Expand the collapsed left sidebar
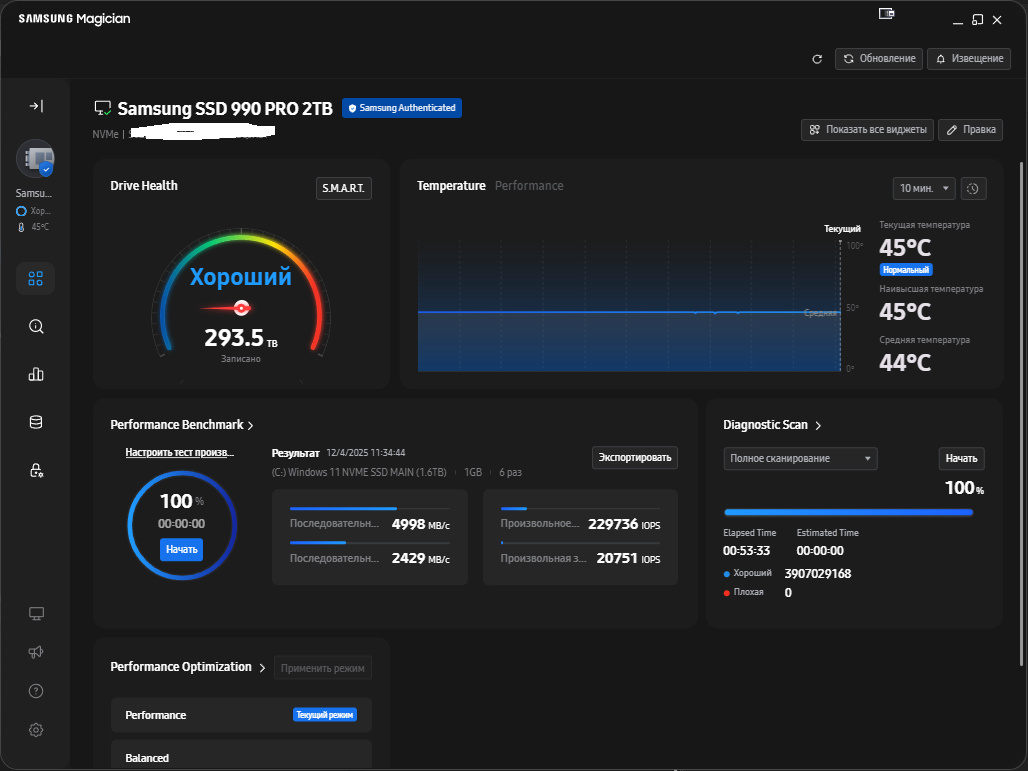Image resolution: width=1028 pixels, height=771 pixels. point(36,106)
